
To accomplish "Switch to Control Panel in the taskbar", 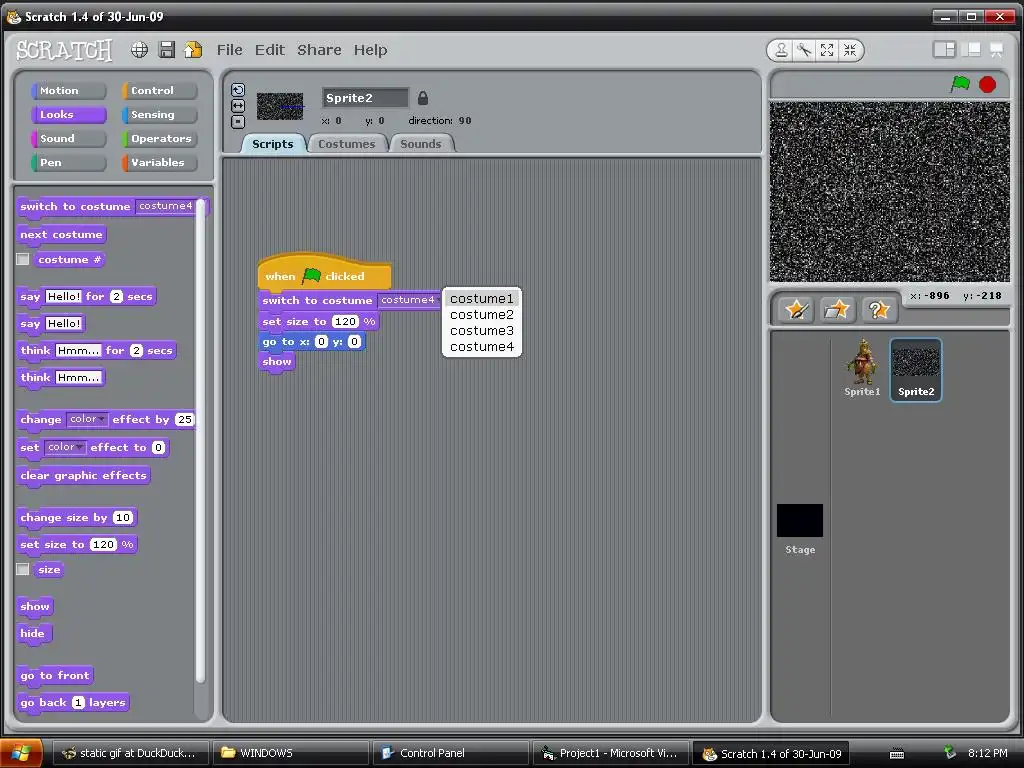I will 451,753.
